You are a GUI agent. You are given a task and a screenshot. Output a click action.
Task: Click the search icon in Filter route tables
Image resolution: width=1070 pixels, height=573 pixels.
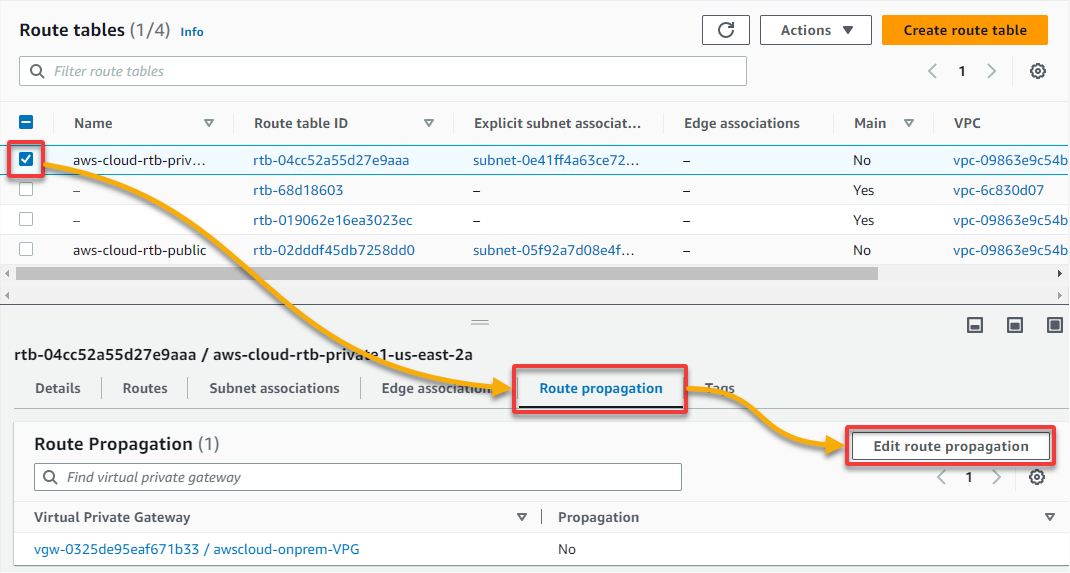tap(37, 71)
